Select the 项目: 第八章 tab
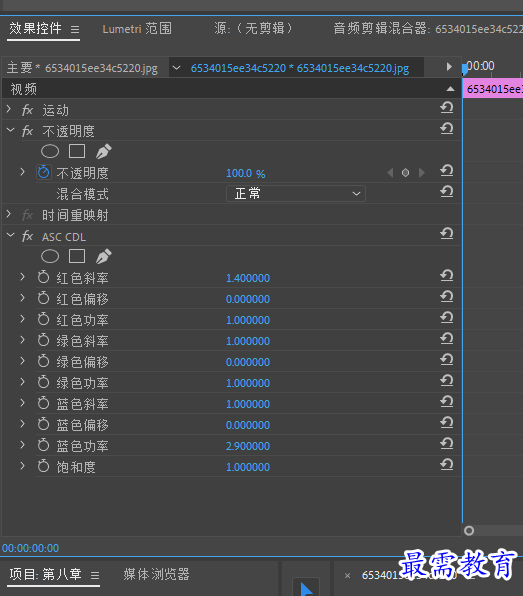 (x=45, y=574)
